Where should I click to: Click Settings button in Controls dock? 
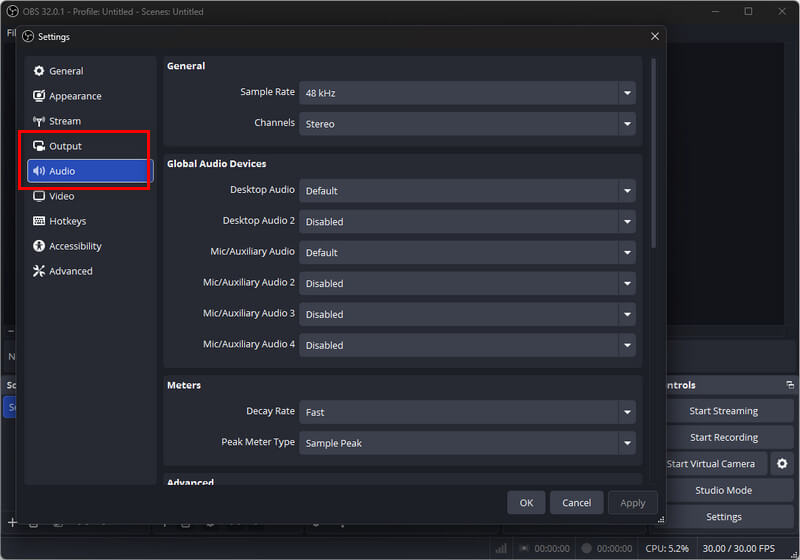729,517
